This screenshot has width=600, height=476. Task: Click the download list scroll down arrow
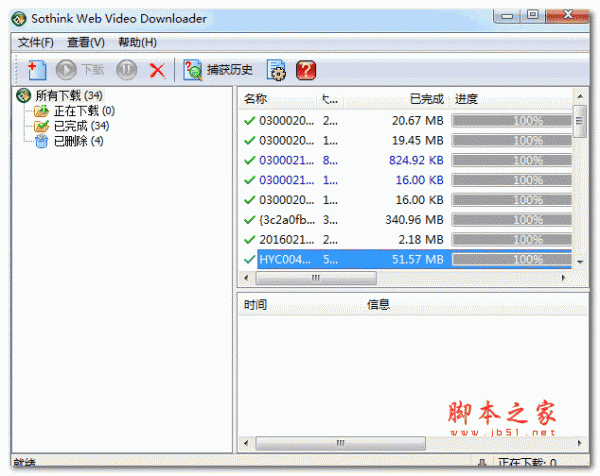coord(580,262)
